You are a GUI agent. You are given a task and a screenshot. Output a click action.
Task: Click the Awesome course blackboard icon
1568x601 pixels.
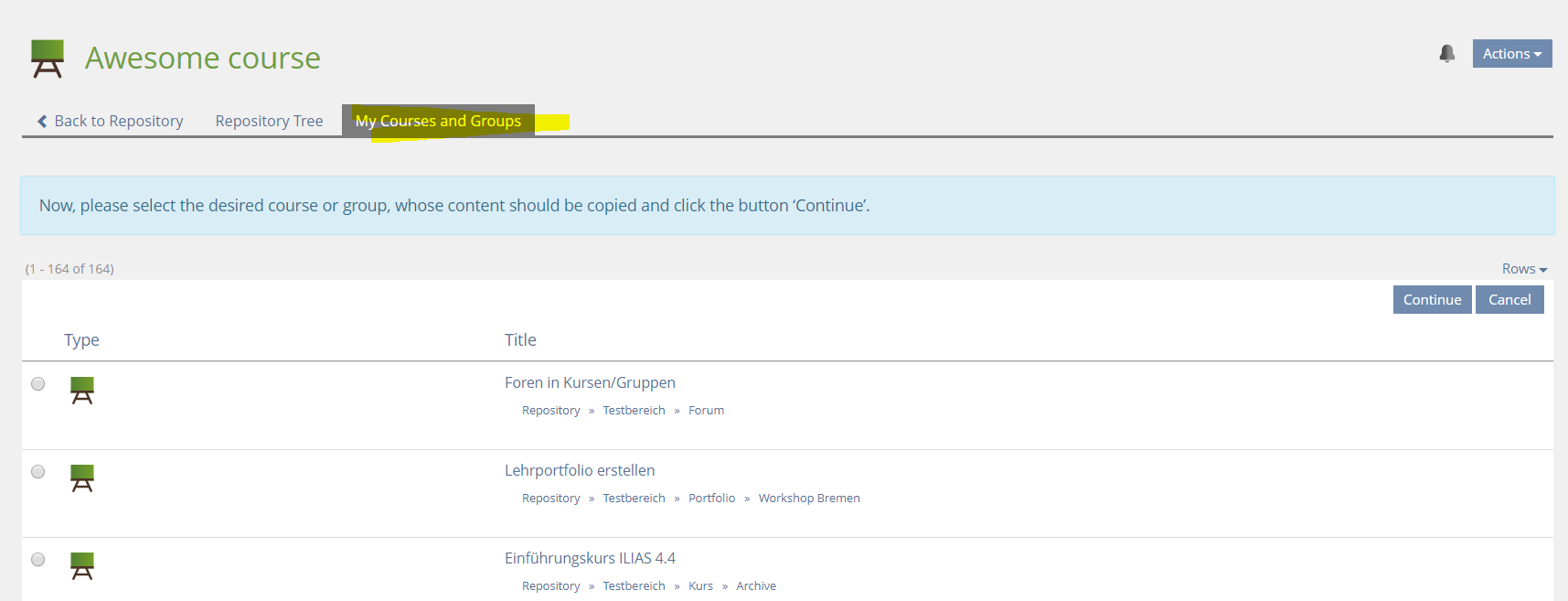pyautogui.click(x=48, y=59)
